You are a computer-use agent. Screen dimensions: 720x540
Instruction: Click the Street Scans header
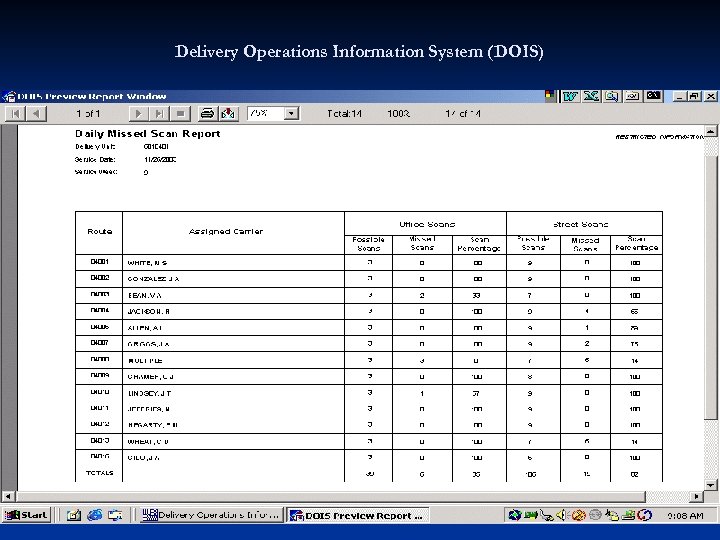click(580, 224)
